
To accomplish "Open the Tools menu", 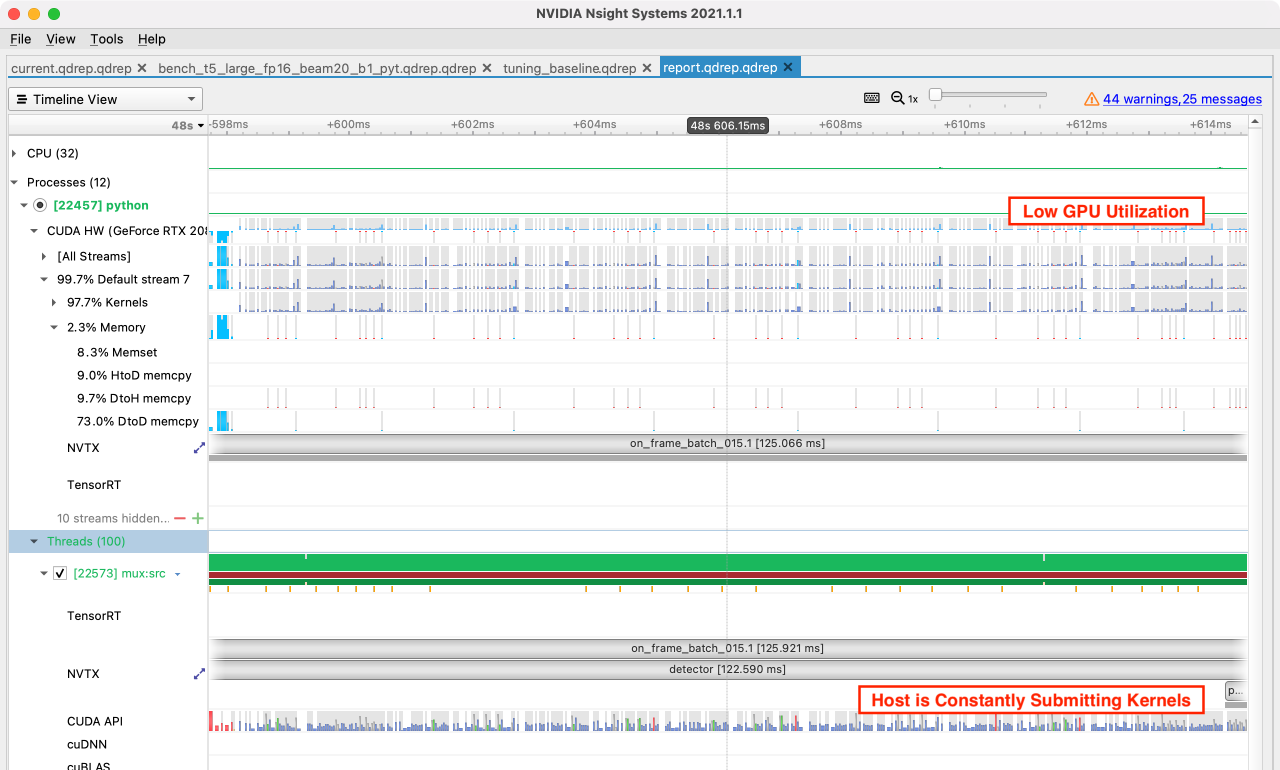I will pyautogui.click(x=106, y=39).
